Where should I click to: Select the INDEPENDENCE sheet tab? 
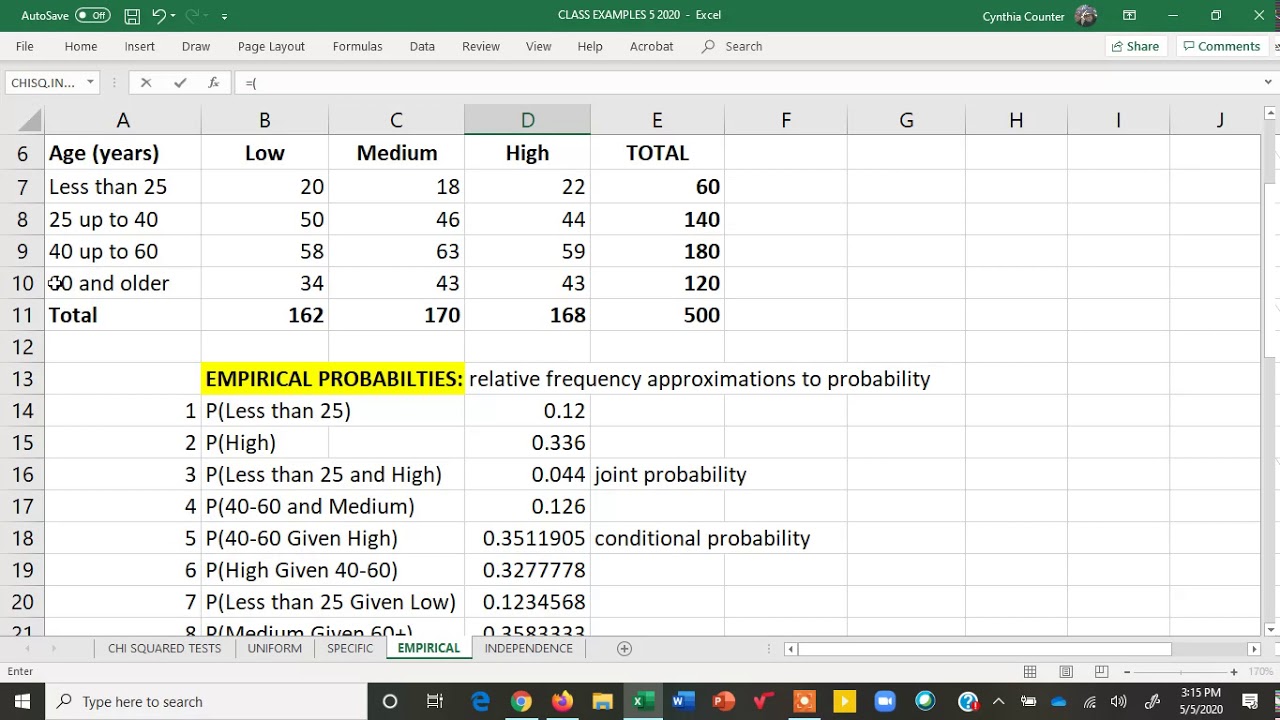pyautogui.click(x=529, y=648)
